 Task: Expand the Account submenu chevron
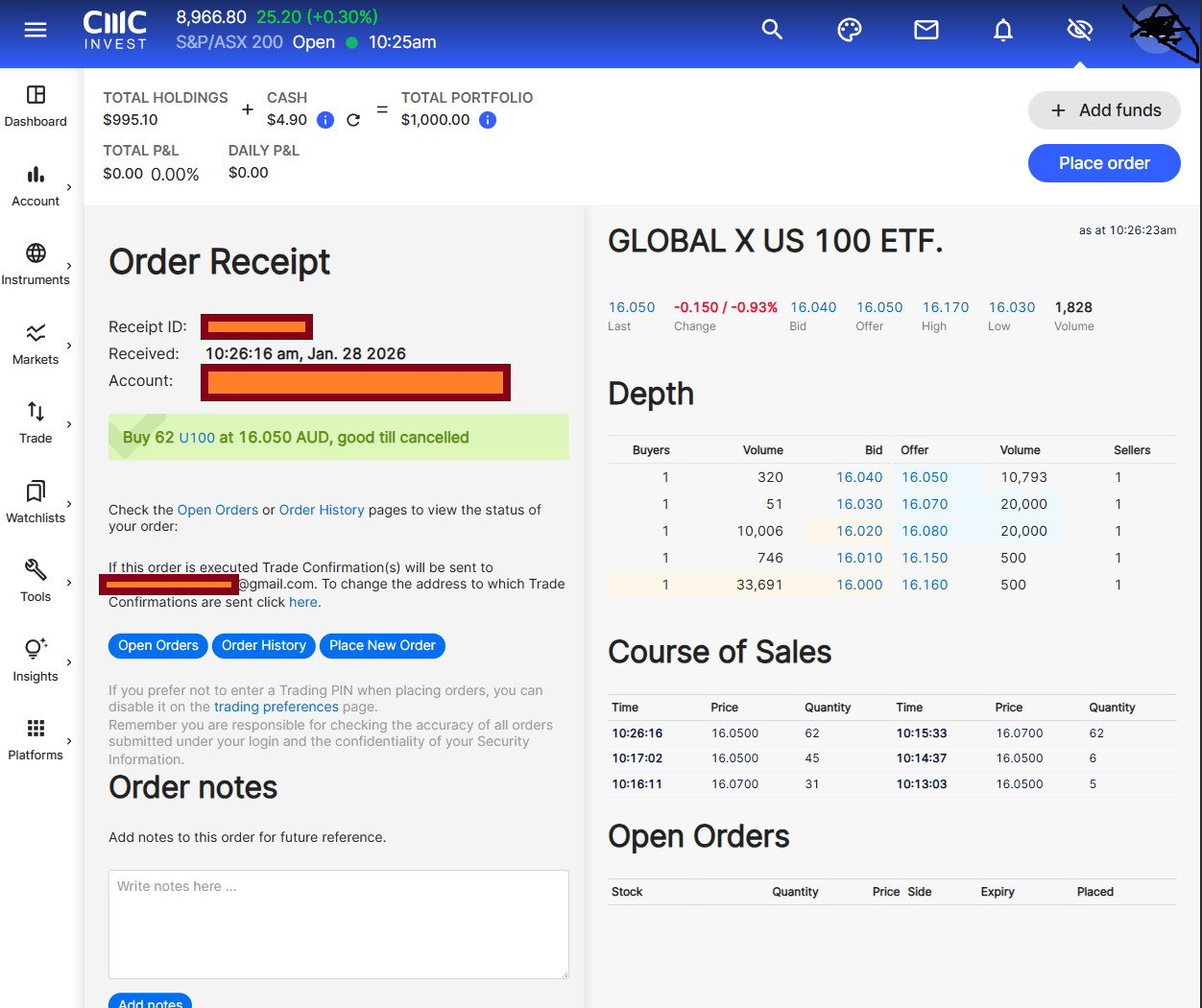click(69, 187)
